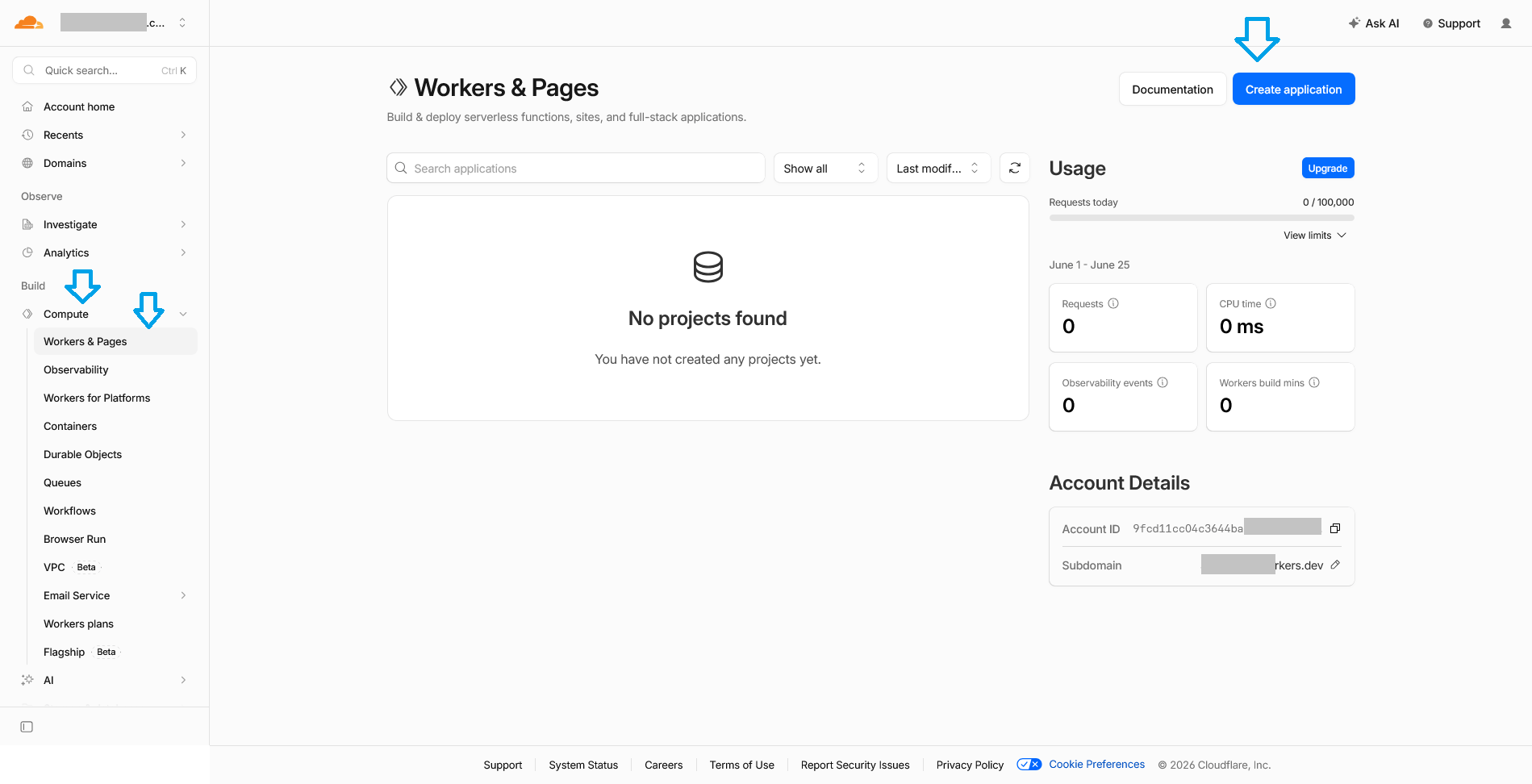Select Containers in the Compute menu
Screen dimensions: 1532x784
(70, 426)
